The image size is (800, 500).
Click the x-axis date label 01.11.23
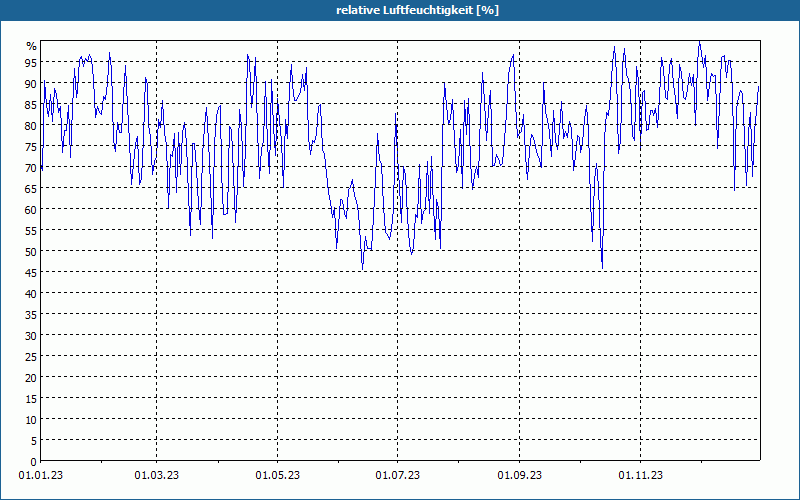click(640, 476)
